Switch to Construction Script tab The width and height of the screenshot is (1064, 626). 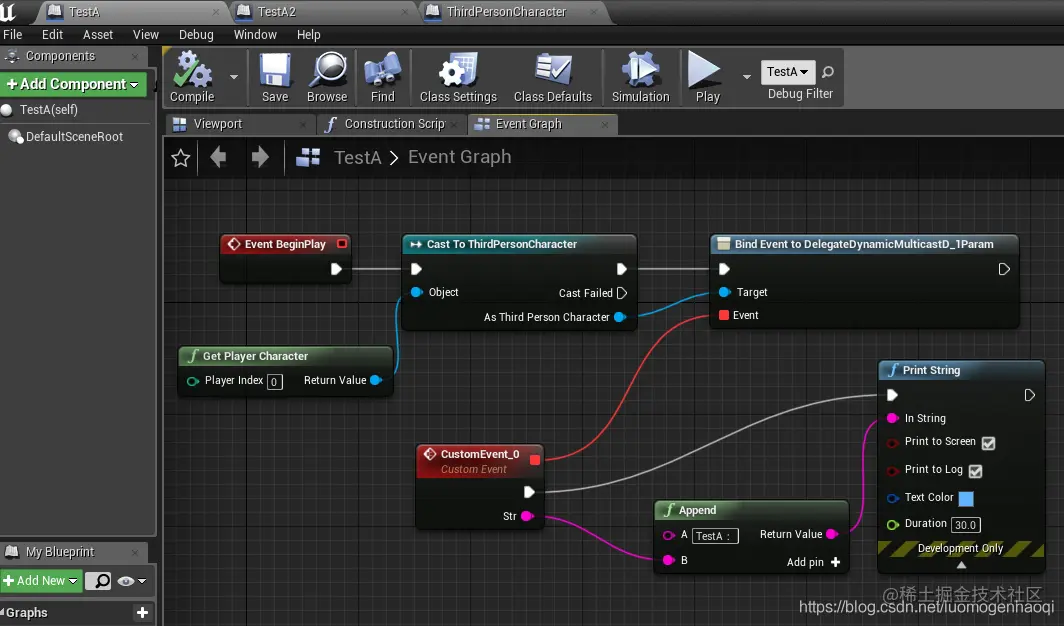point(392,124)
